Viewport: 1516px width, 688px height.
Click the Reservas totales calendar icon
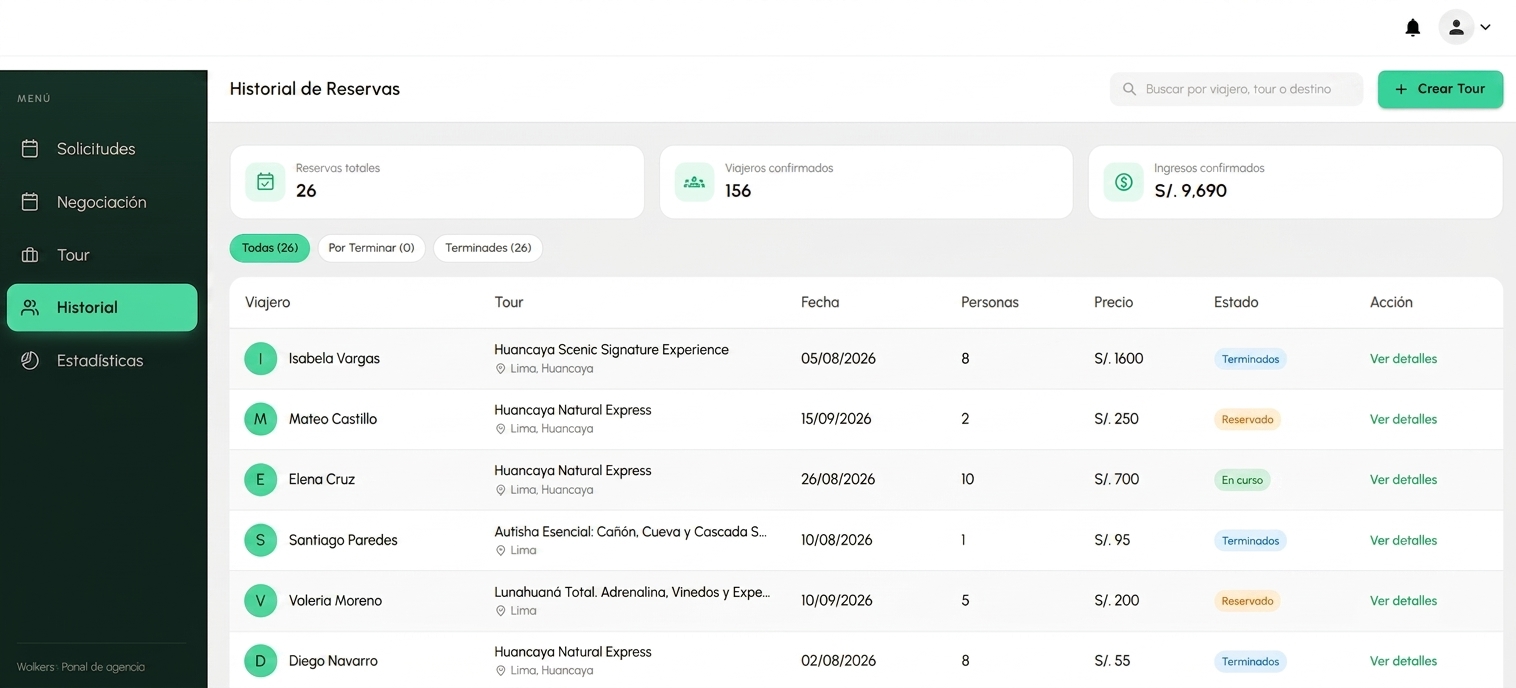[265, 182]
